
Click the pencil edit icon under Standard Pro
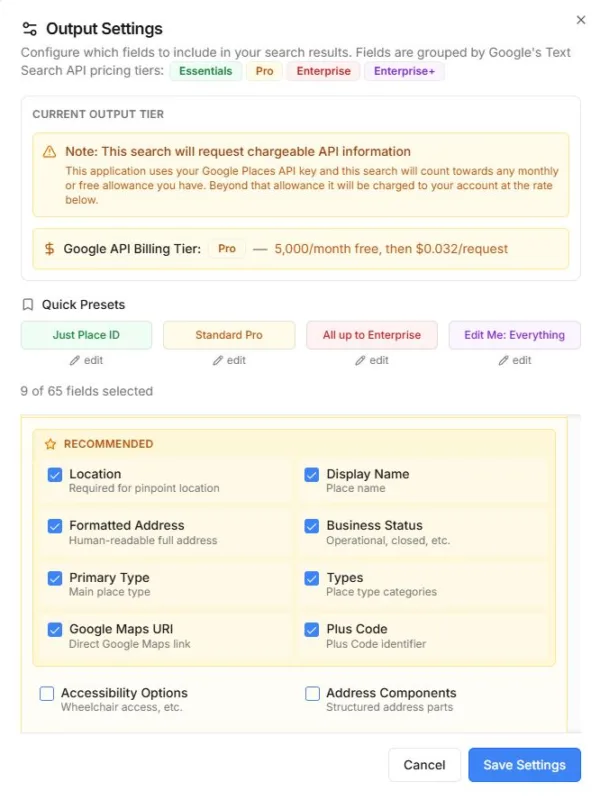(x=218, y=360)
